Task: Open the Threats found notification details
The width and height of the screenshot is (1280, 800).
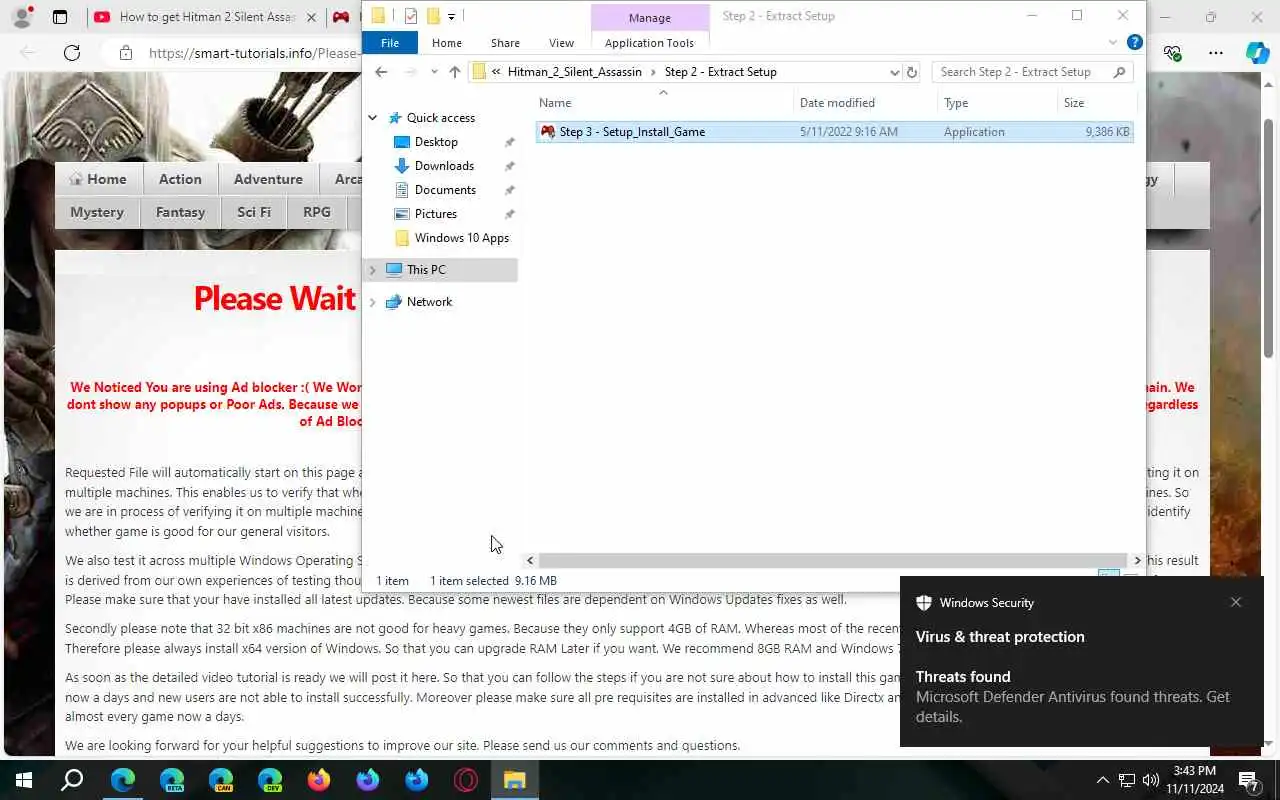Action: [1081, 696]
